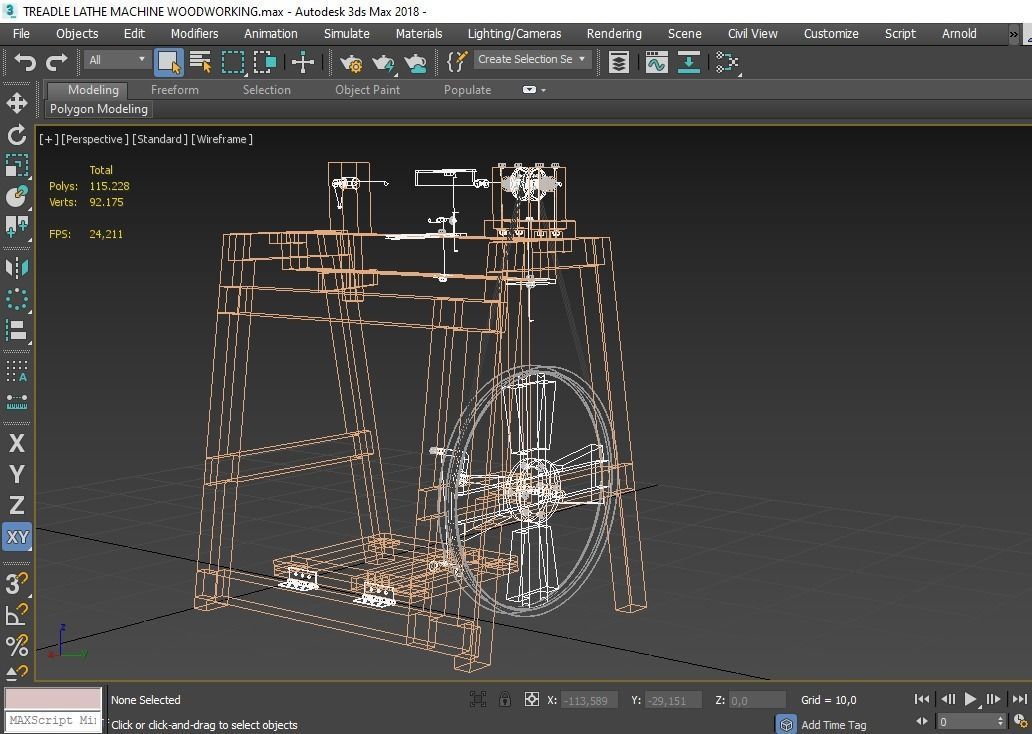Toggle the Select Object tool
Screen dimensions: 1032x734
click(168, 62)
